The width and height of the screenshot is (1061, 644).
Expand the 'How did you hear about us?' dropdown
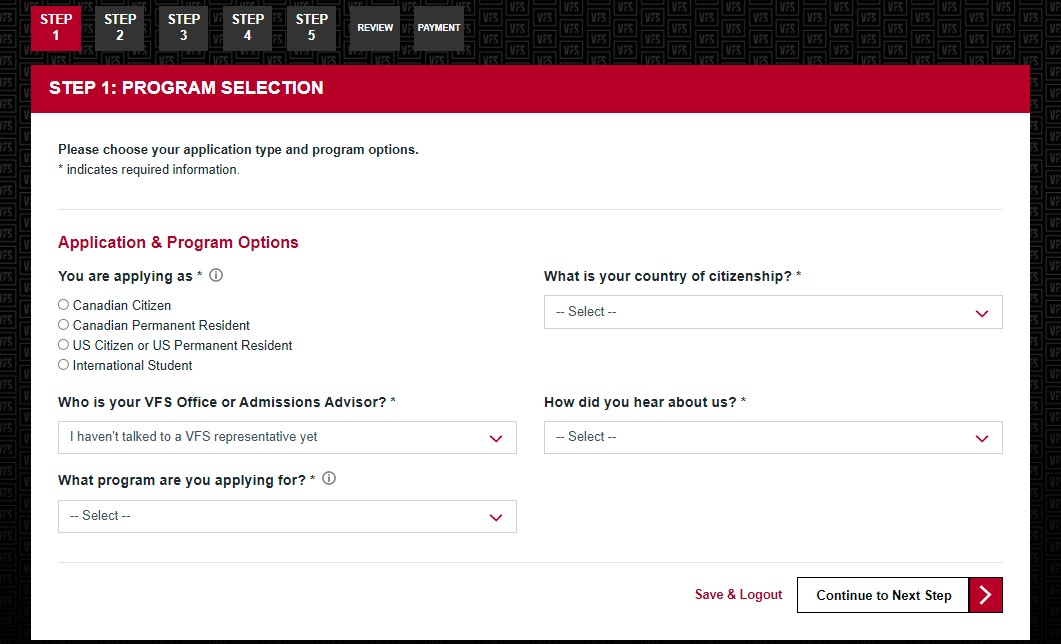click(773, 438)
